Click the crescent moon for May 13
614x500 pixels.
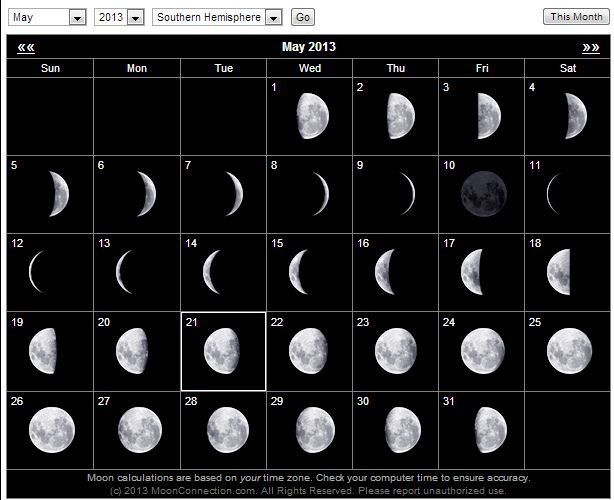pos(125,272)
